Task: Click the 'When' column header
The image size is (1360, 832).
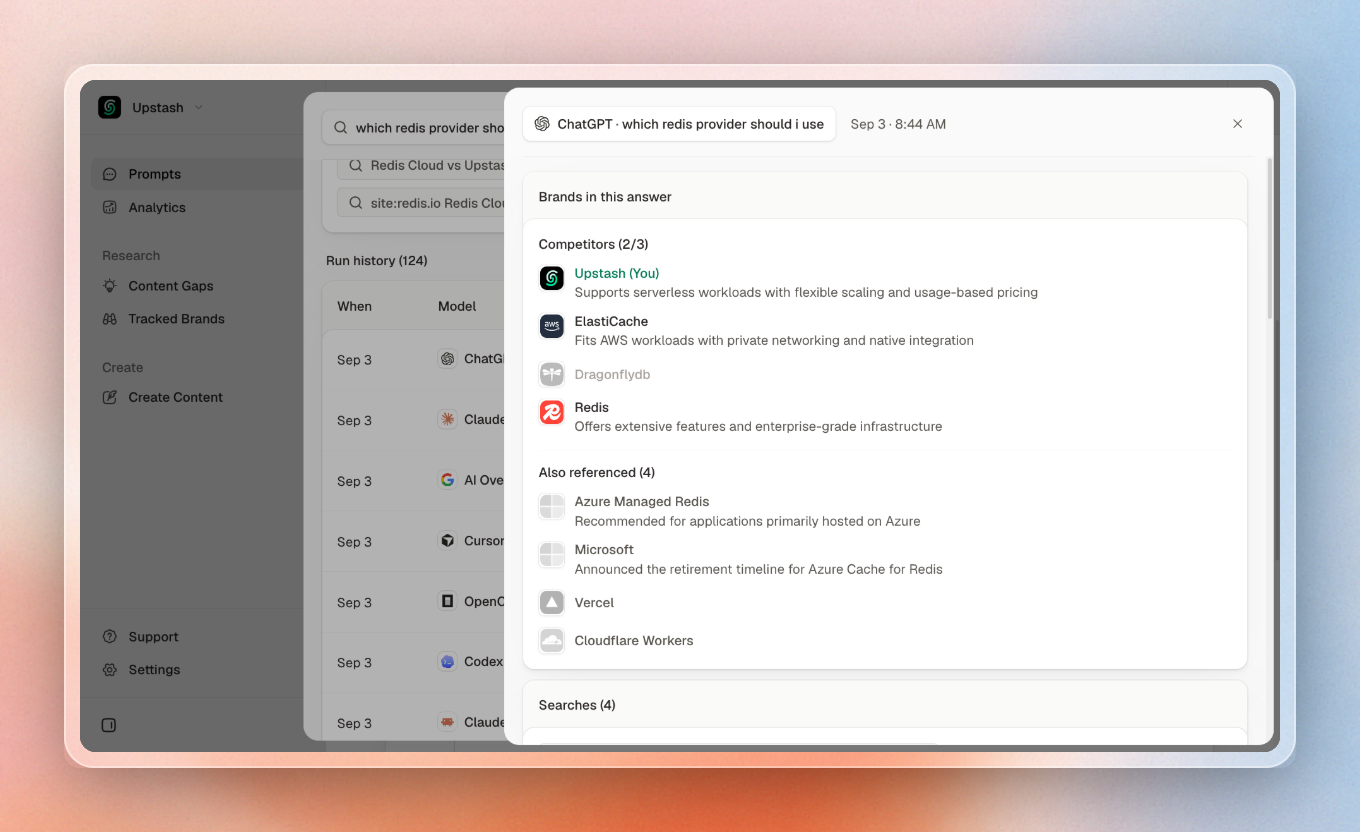Action: tap(354, 306)
